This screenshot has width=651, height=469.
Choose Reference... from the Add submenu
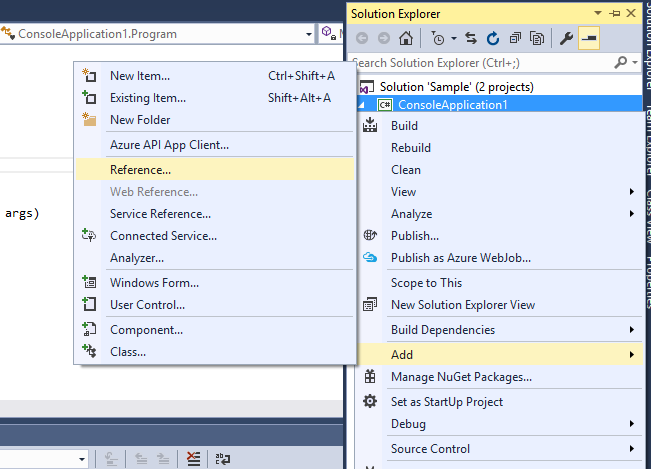140,169
